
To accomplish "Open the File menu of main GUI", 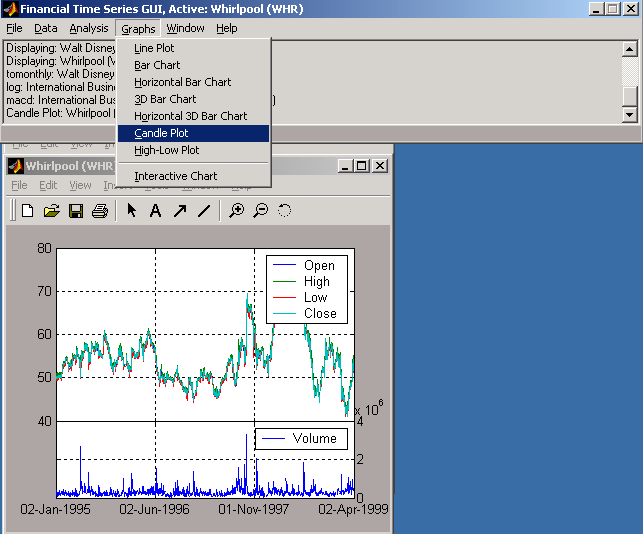I will (x=14, y=28).
